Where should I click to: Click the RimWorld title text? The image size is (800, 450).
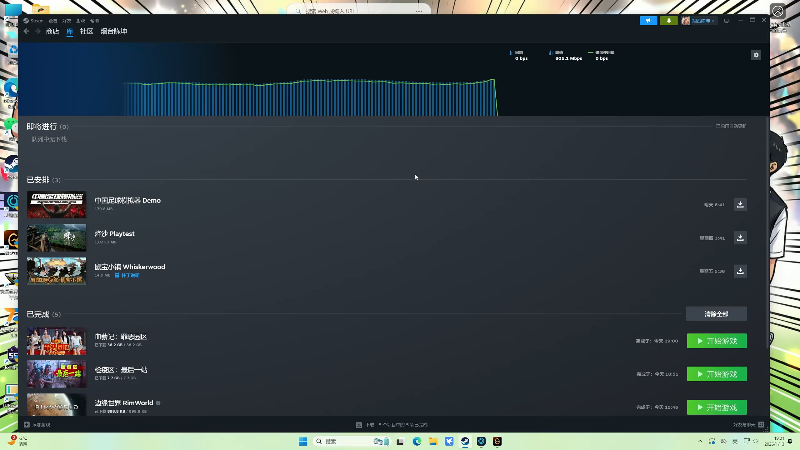[x=124, y=403]
